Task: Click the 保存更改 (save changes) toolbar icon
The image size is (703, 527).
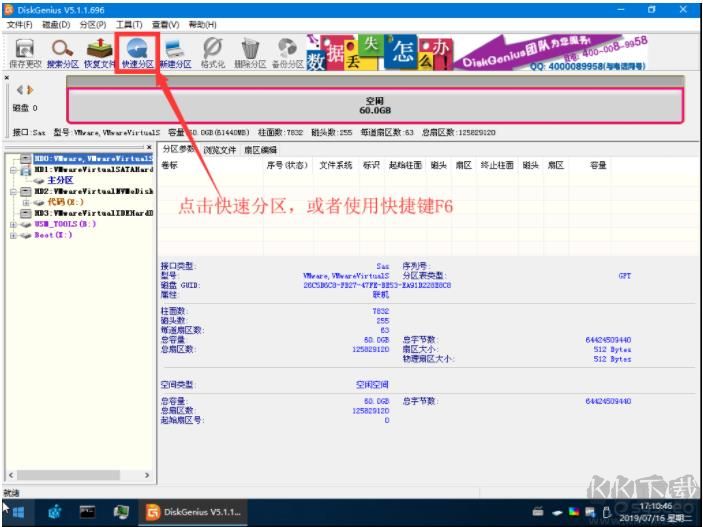Action: click(25, 53)
